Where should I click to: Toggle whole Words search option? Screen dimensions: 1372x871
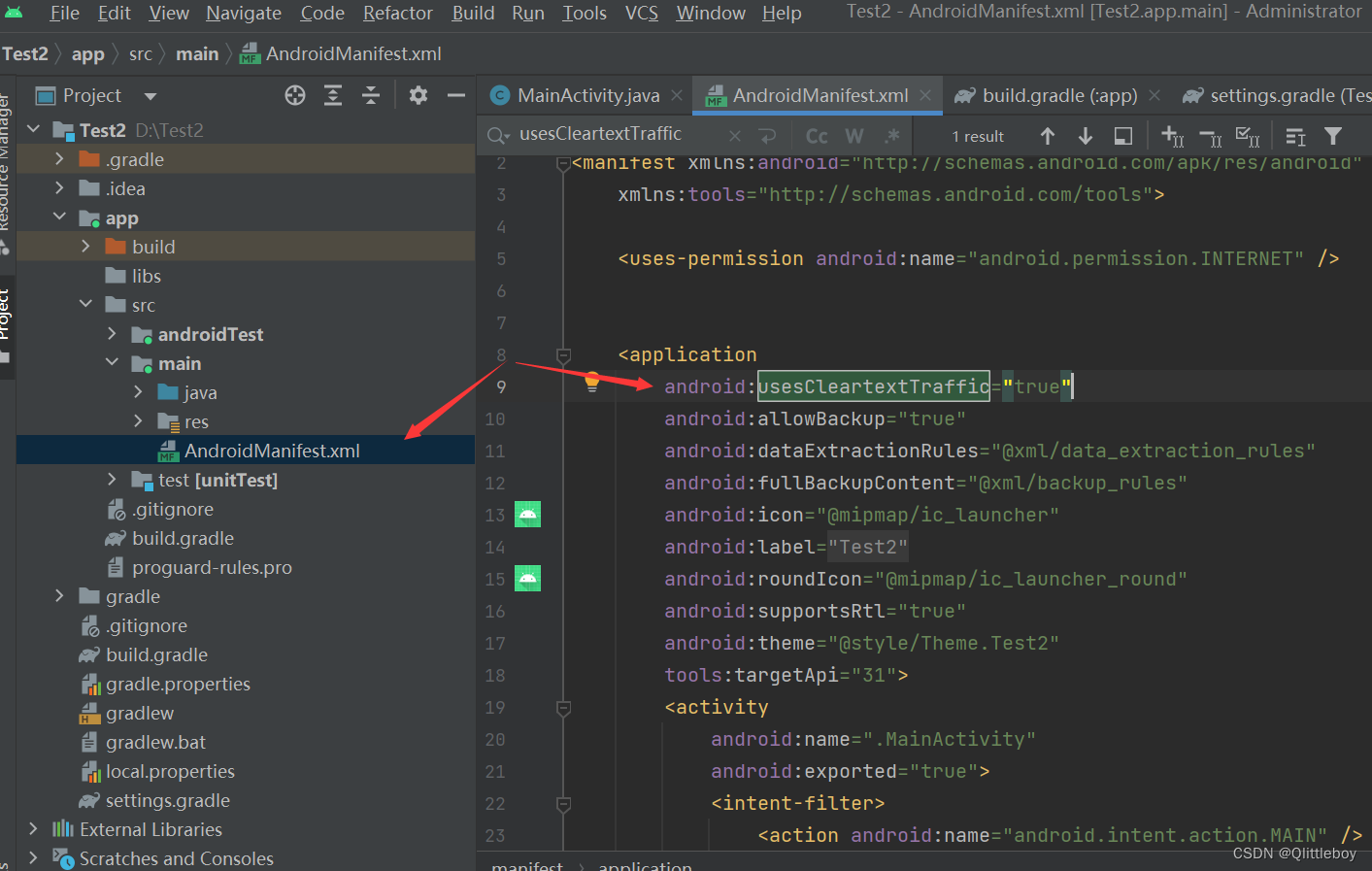click(x=854, y=136)
